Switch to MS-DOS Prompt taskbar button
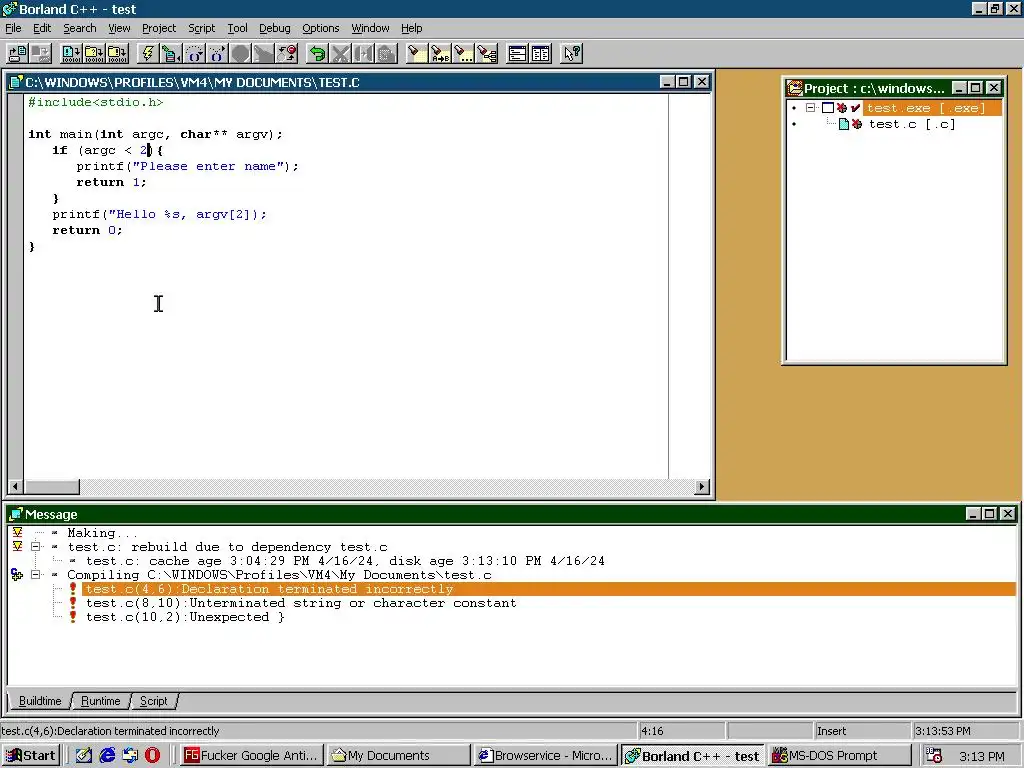This screenshot has height=768, width=1024. [x=840, y=756]
